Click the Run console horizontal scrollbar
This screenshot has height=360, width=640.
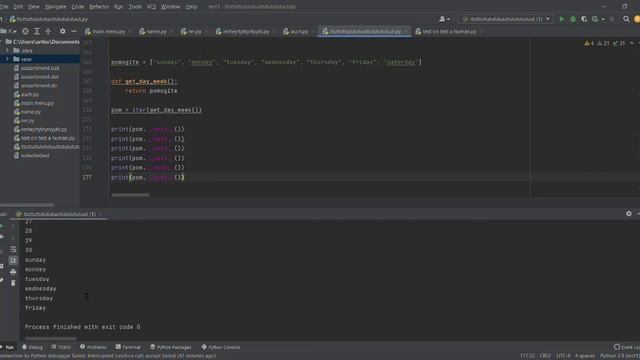(51, 338)
